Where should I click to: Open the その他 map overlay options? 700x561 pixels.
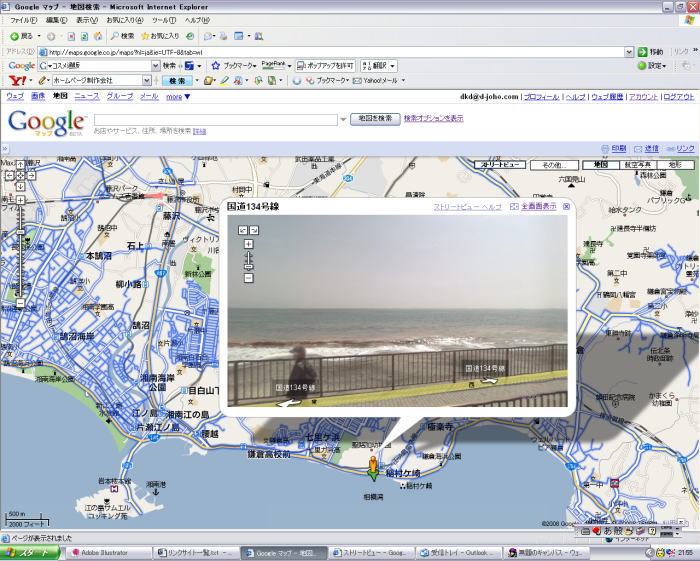coord(554,165)
